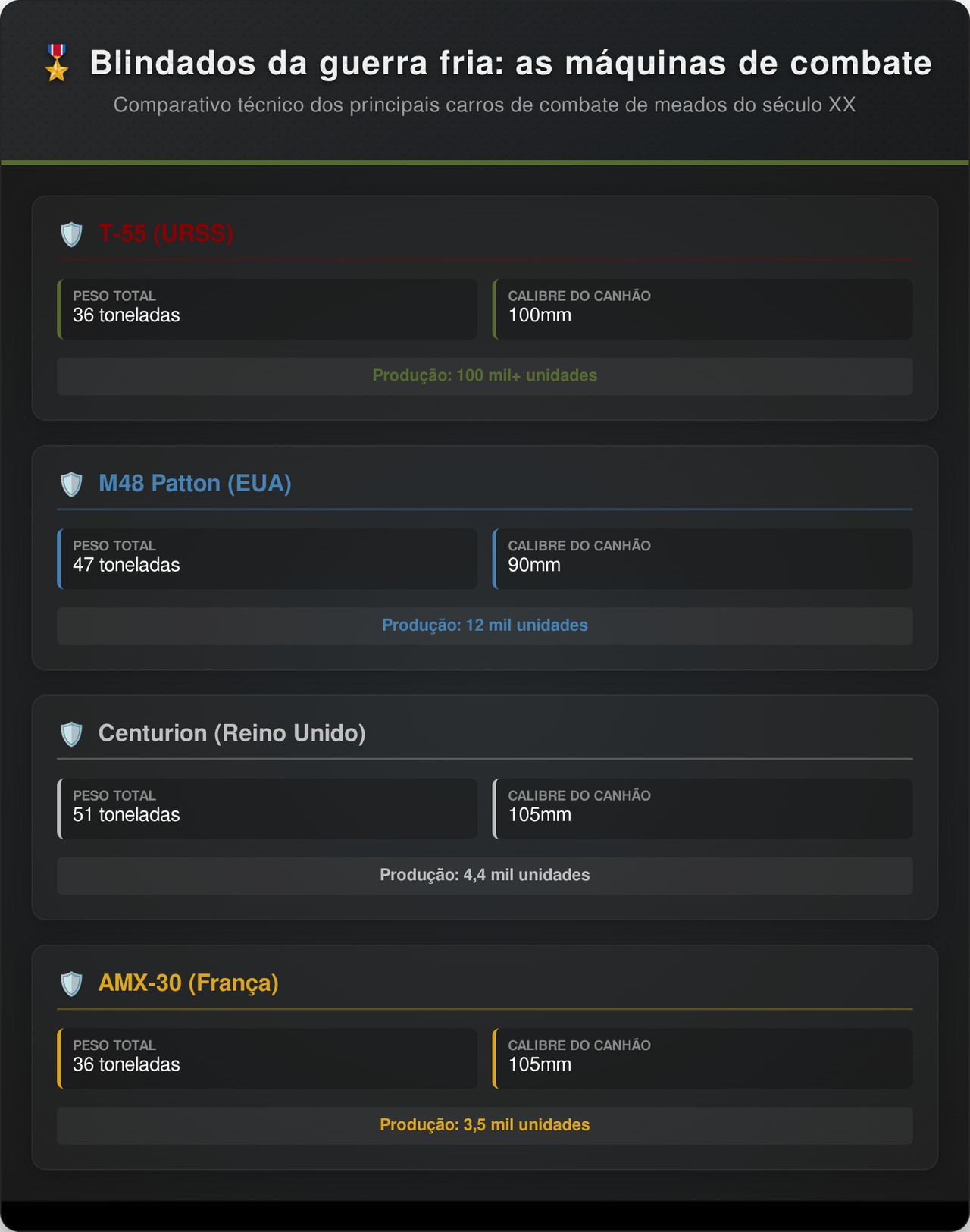Click the M48 'Produção: 12 mil unidades' bar
The width and height of the screenshot is (970, 1232).
[x=485, y=625]
